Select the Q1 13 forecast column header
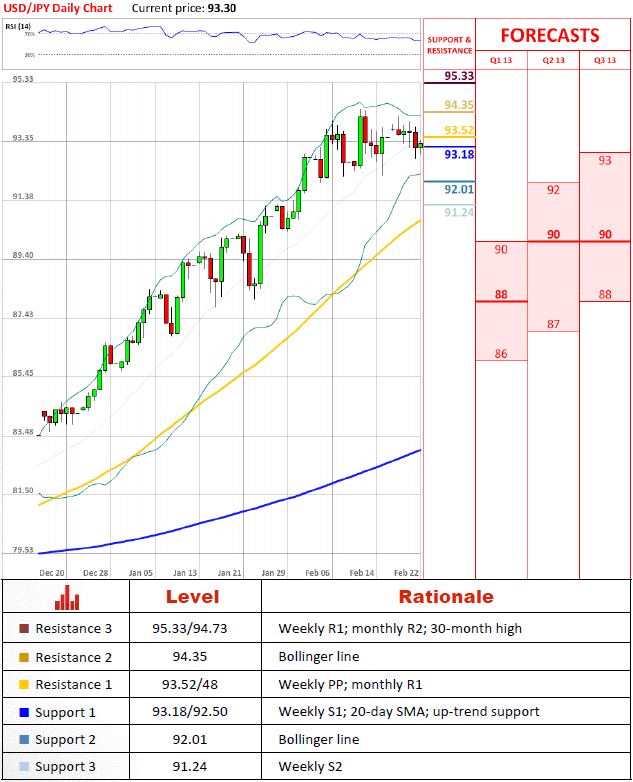The image size is (633, 782). click(x=501, y=60)
